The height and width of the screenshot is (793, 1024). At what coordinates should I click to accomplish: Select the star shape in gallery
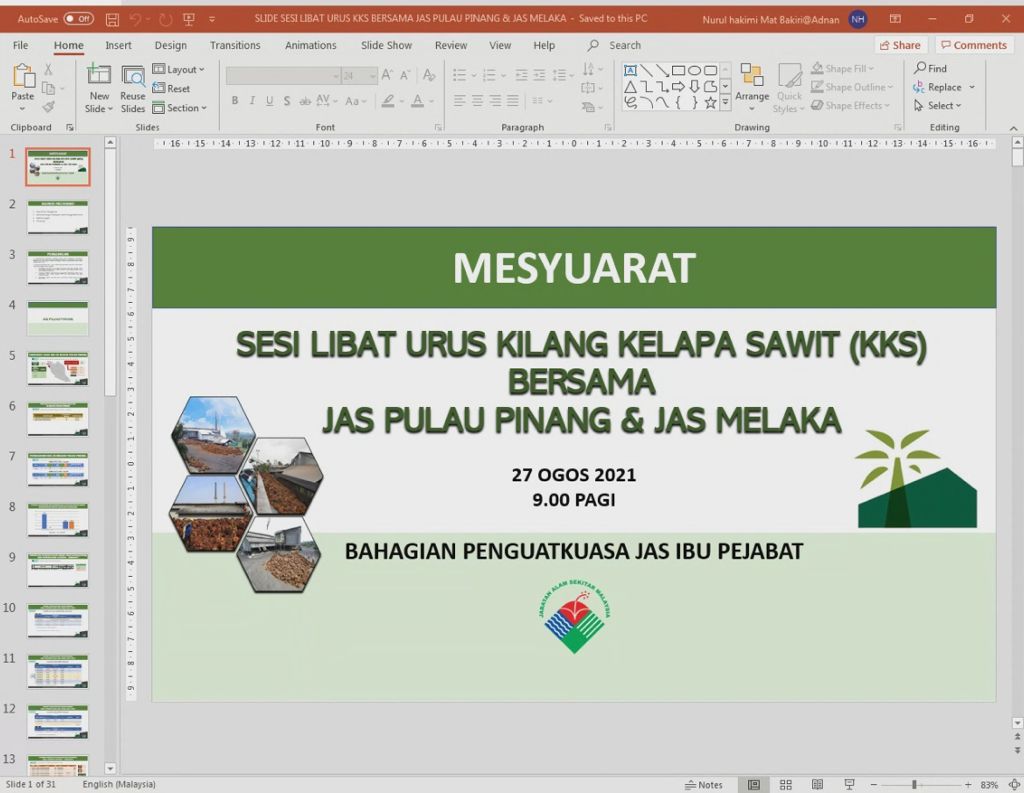(711, 103)
